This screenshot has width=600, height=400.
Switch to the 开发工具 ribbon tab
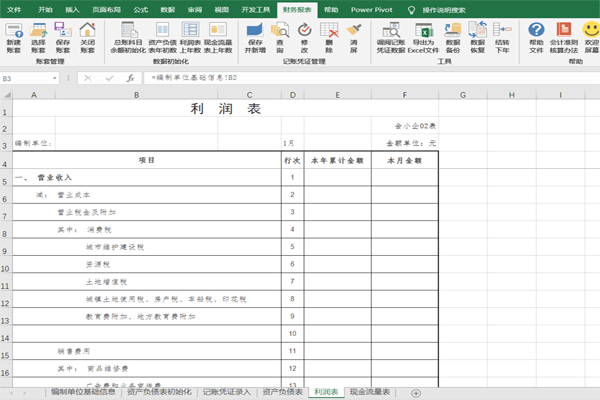[x=256, y=10]
